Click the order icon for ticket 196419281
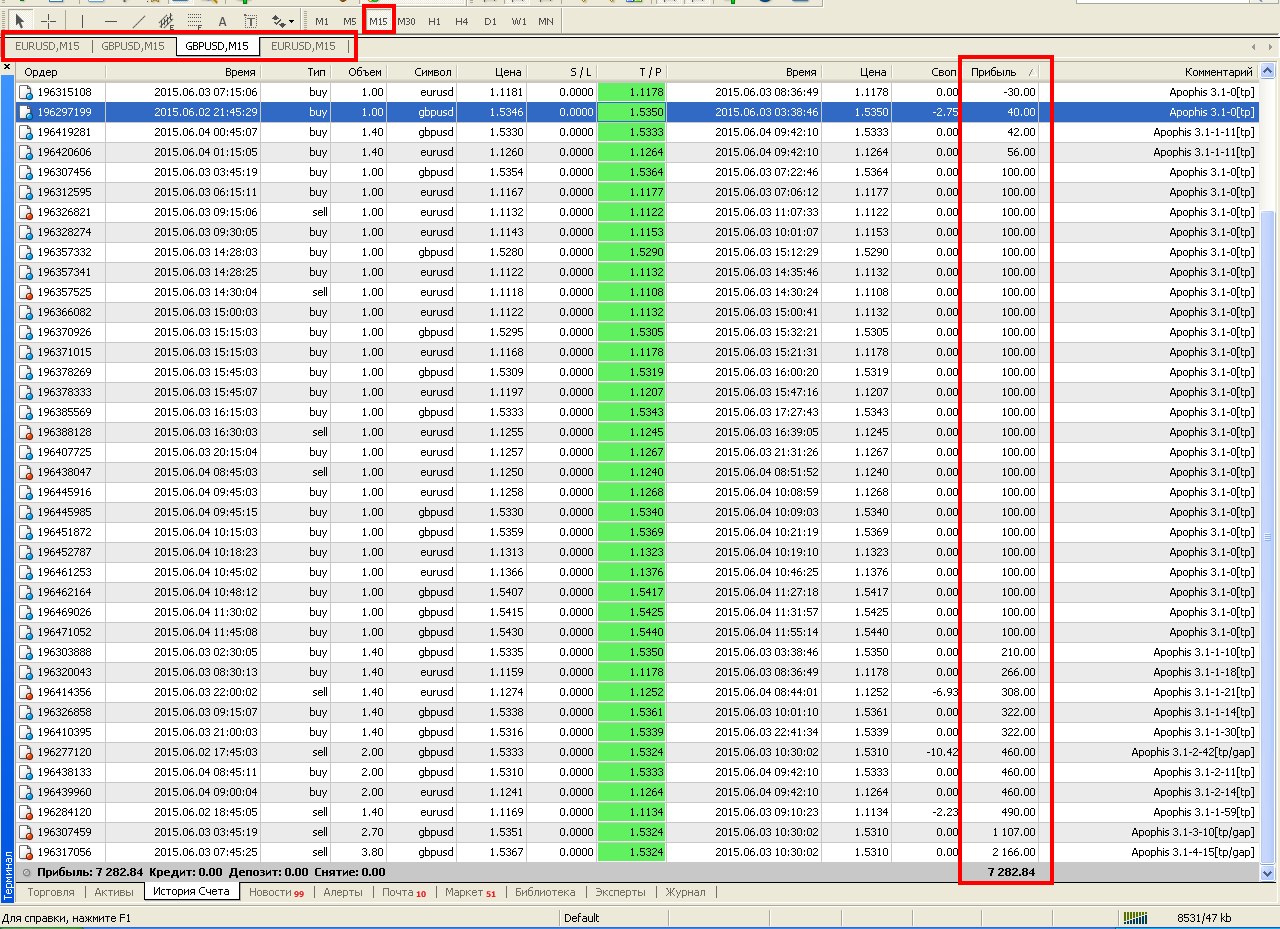This screenshot has width=1280, height=929. [26, 132]
